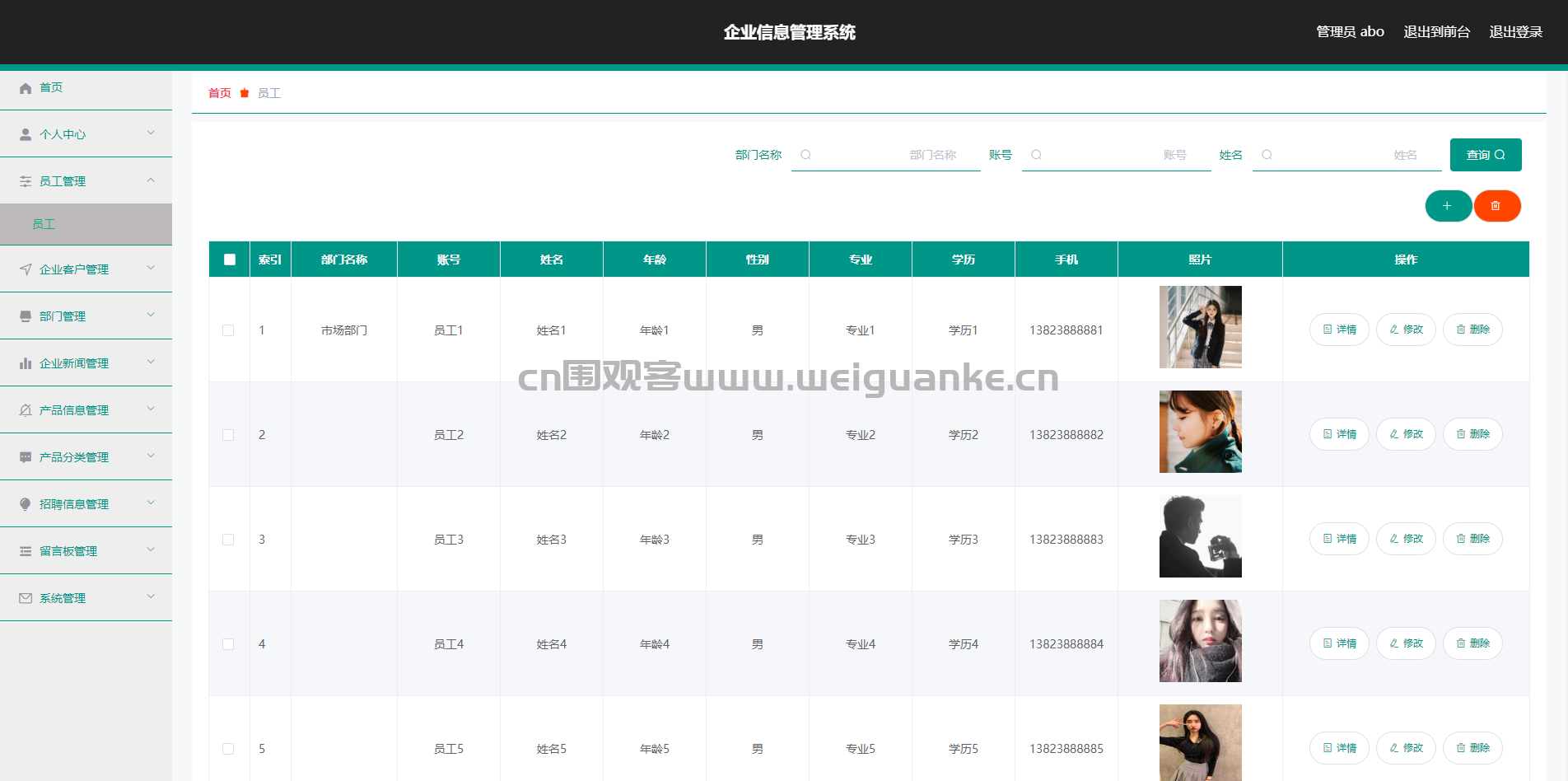The width and height of the screenshot is (1568, 781).
Task: Click the 查询 search button
Action: pyautogui.click(x=1486, y=155)
